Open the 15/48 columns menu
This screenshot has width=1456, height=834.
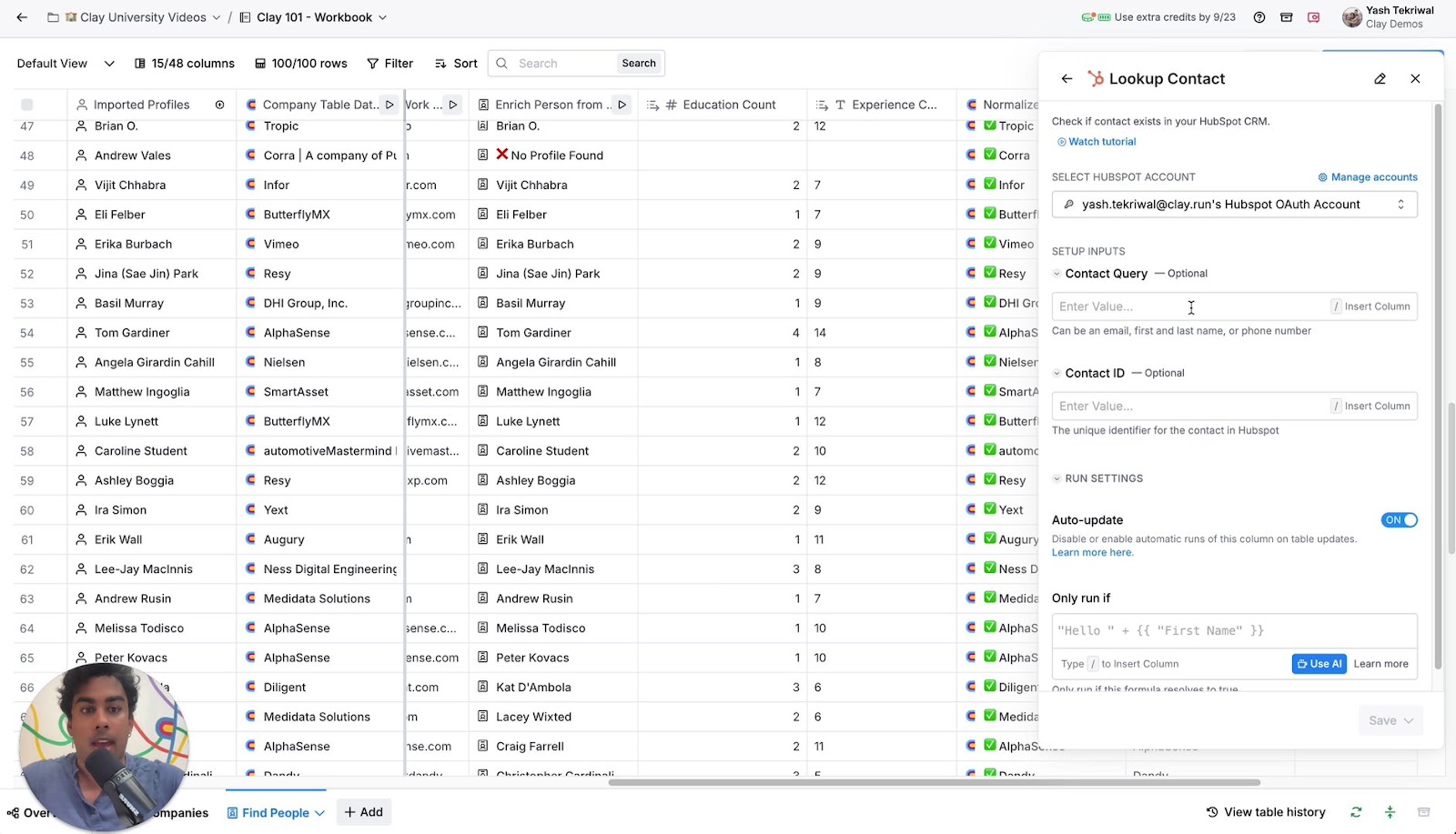[x=185, y=64]
